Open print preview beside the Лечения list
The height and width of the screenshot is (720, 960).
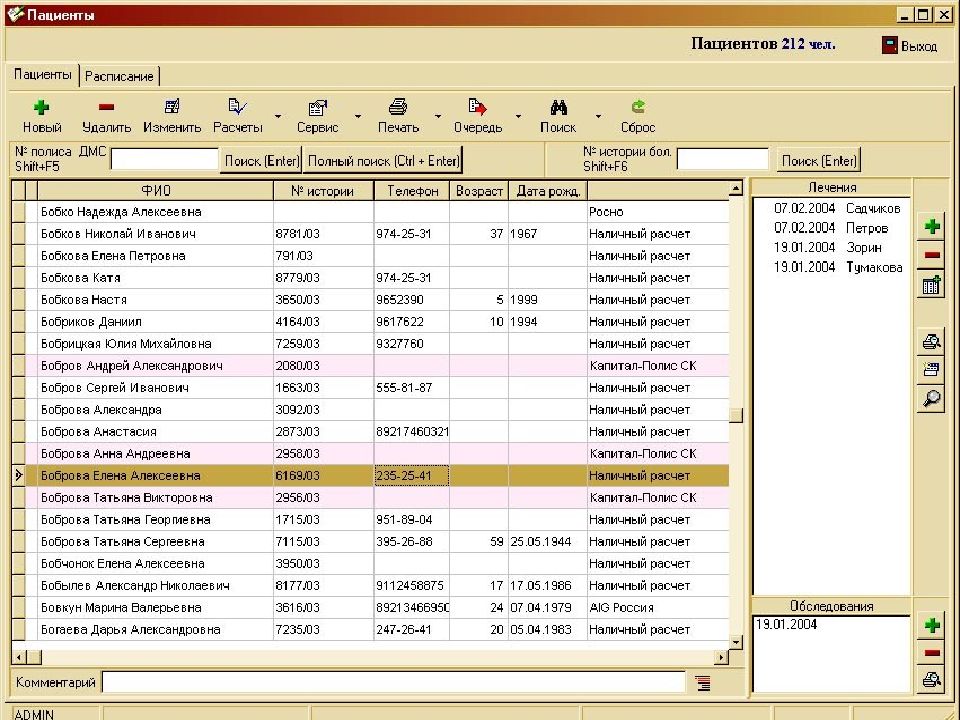click(932, 342)
